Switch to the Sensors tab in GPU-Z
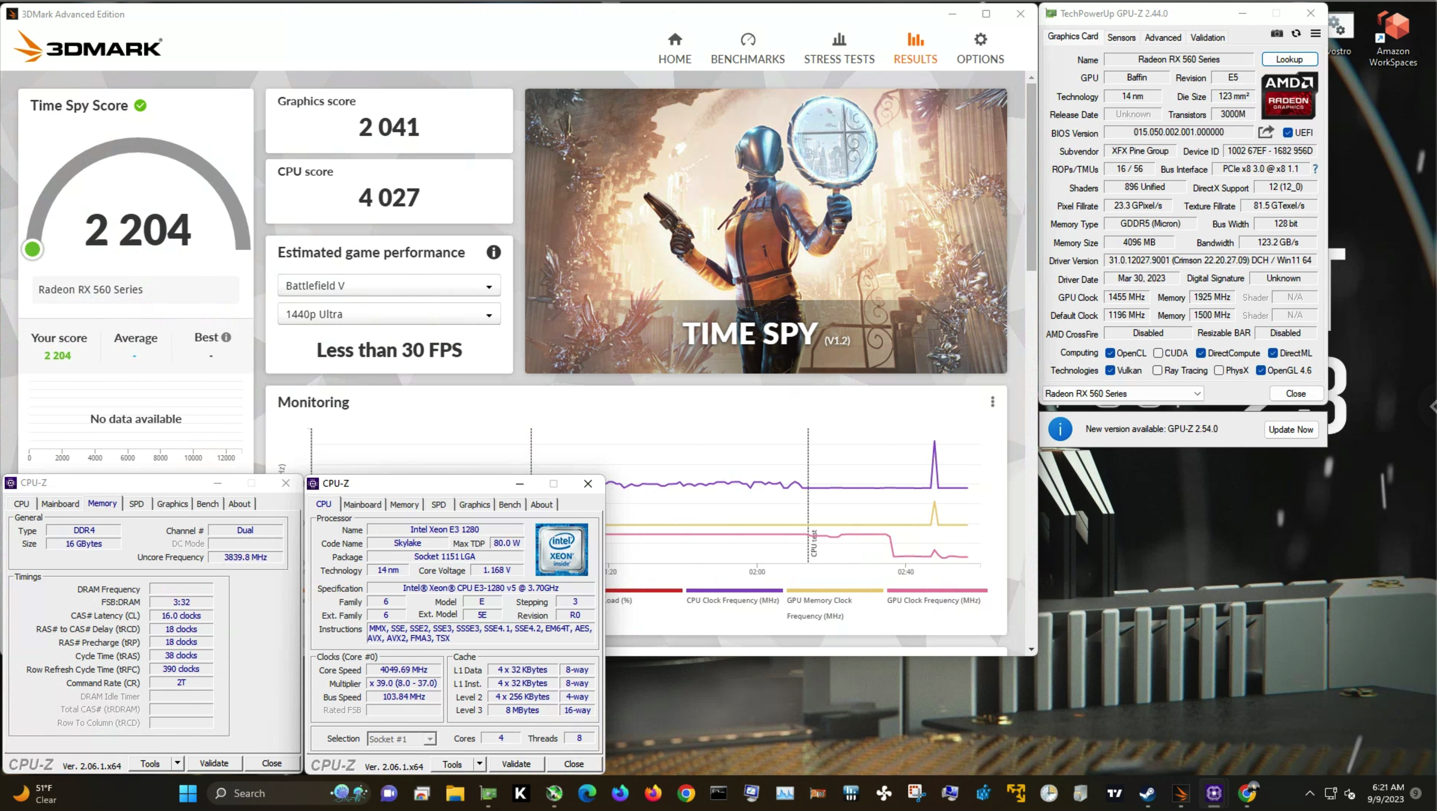The height and width of the screenshot is (811, 1437). pyautogui.click(x=1121, y=37)
